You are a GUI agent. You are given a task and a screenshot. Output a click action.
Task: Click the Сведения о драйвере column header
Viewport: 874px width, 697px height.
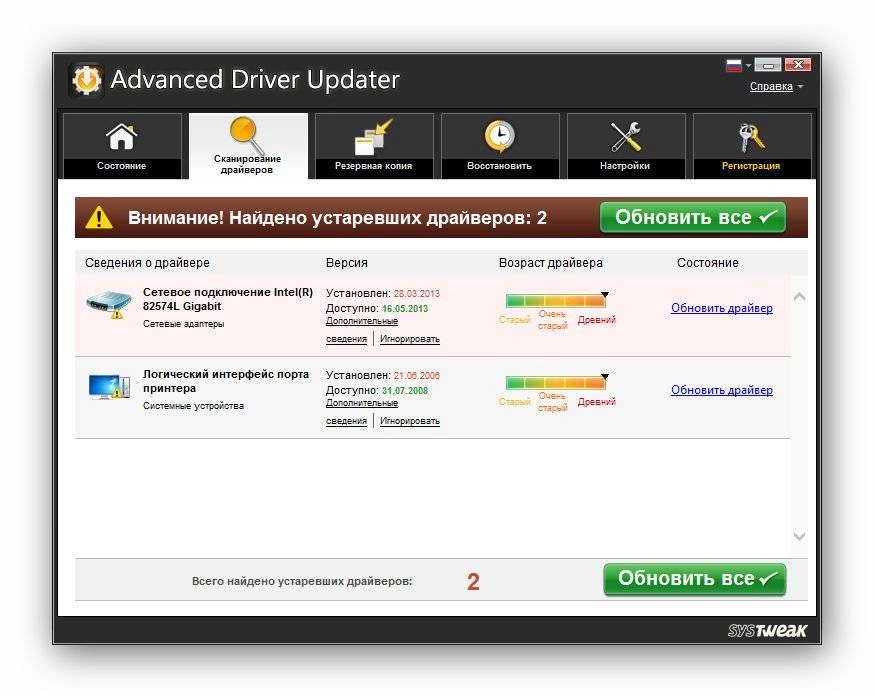(x=147, y=263)
